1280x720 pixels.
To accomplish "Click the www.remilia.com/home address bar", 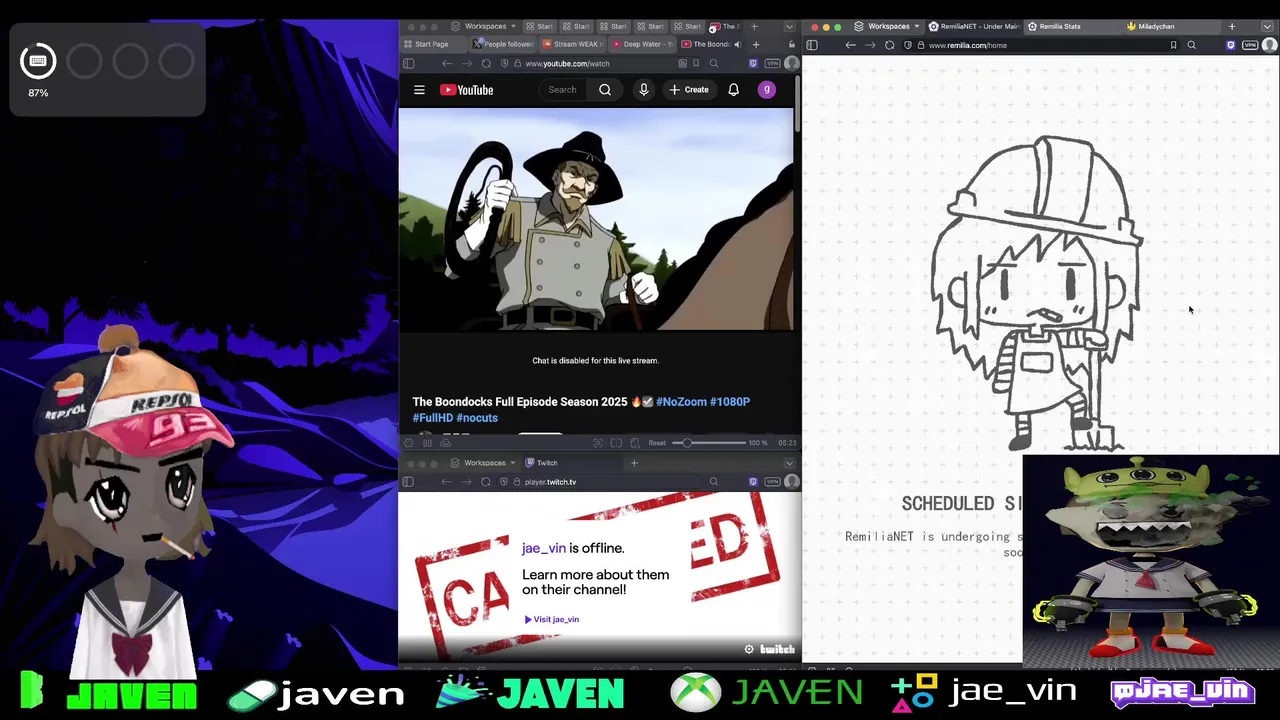I will [x=1040, y=45].
